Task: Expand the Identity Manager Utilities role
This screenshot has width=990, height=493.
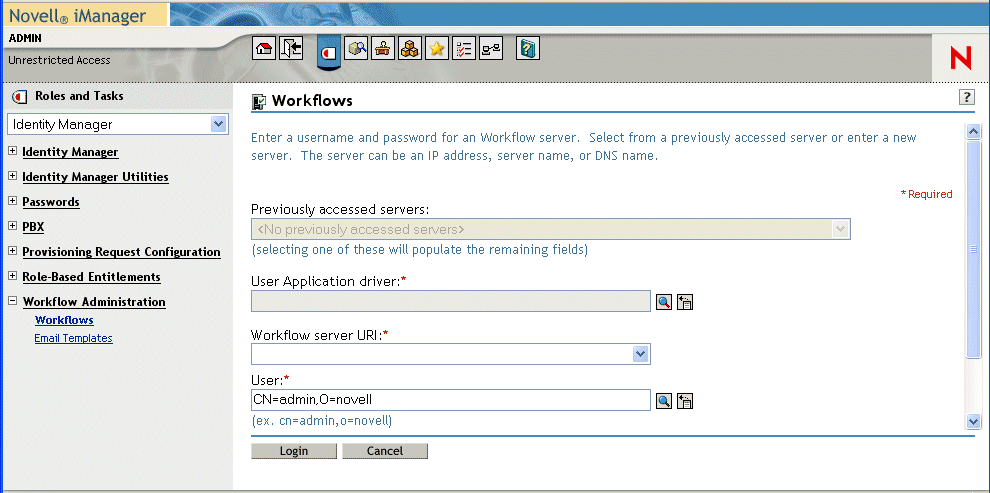Action: click(x=13, y=176)
